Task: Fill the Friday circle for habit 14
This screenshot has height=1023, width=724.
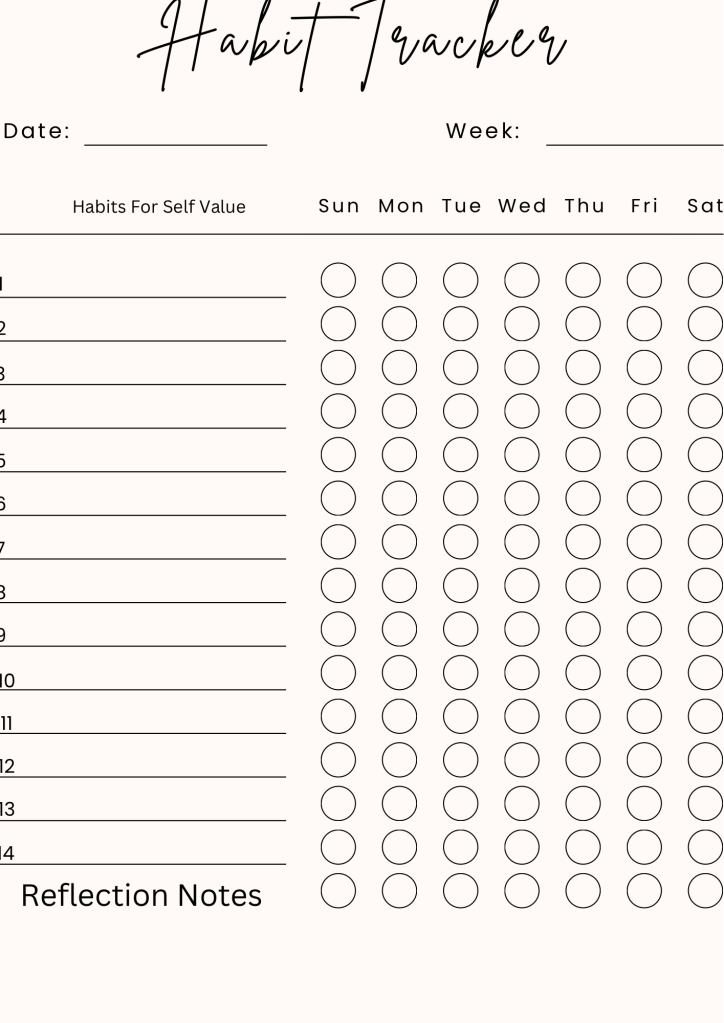Action: tap(644, 847)
